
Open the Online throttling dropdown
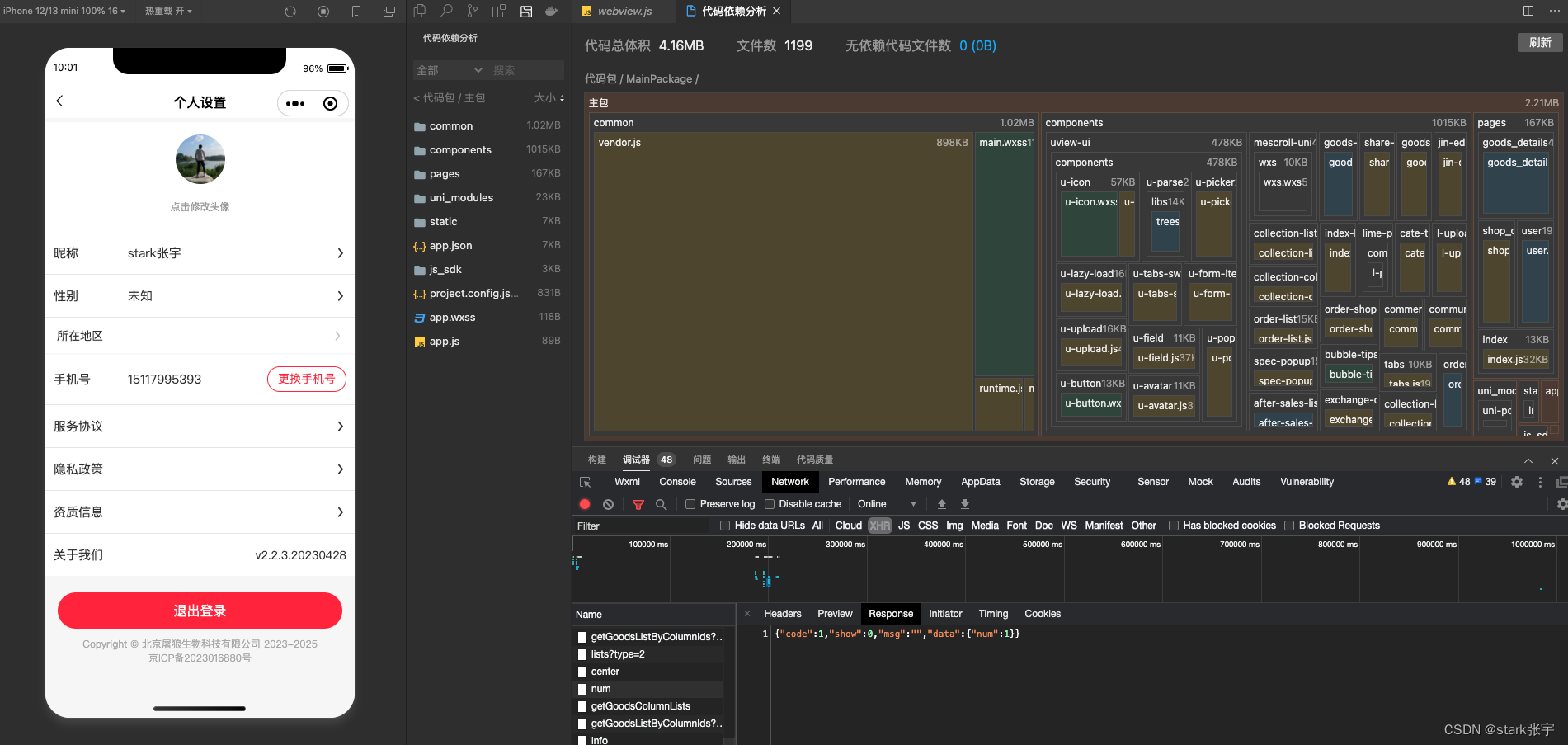[x=887, y=504]
